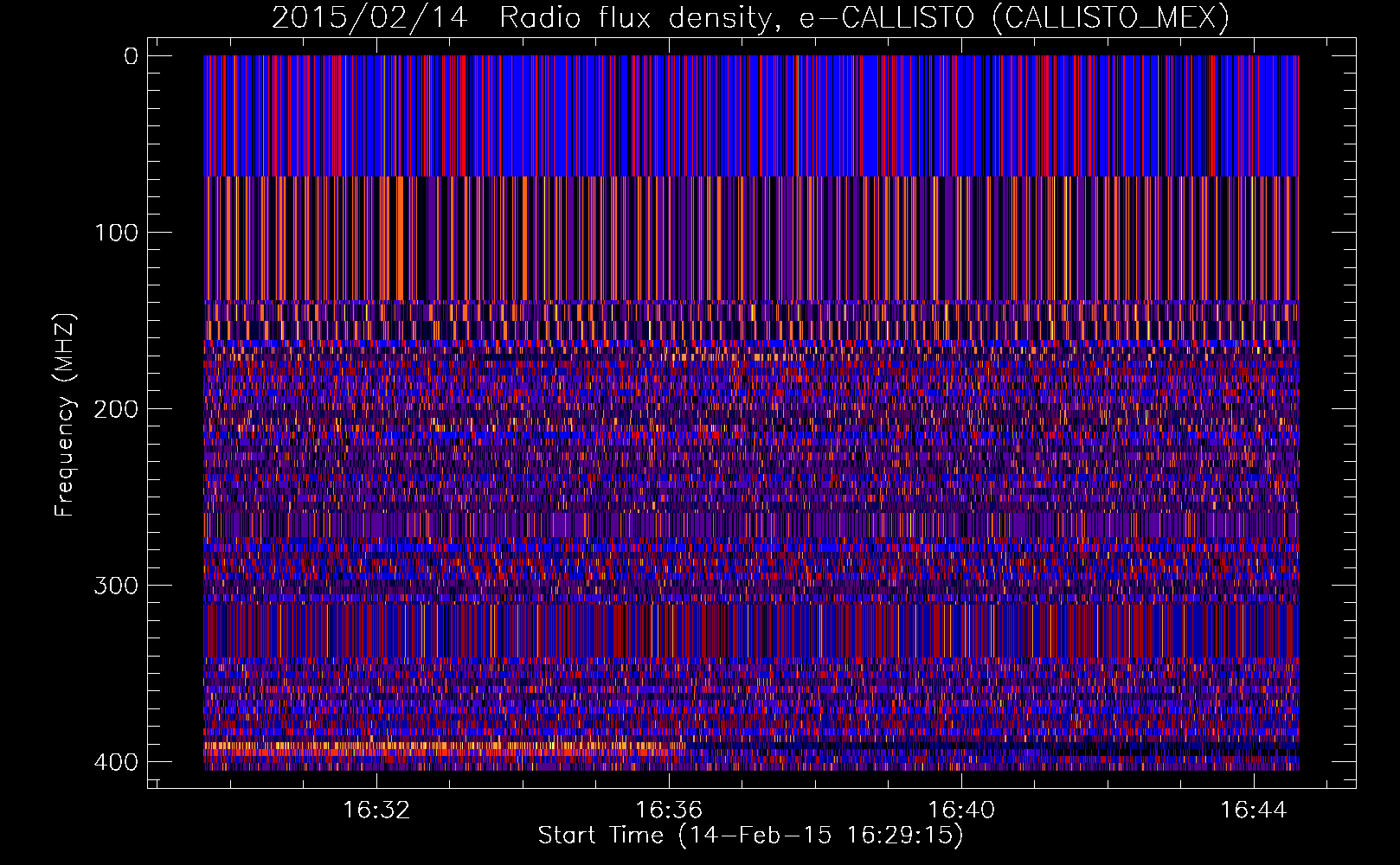Click the 16:32 time tick label

coord(376,811)
